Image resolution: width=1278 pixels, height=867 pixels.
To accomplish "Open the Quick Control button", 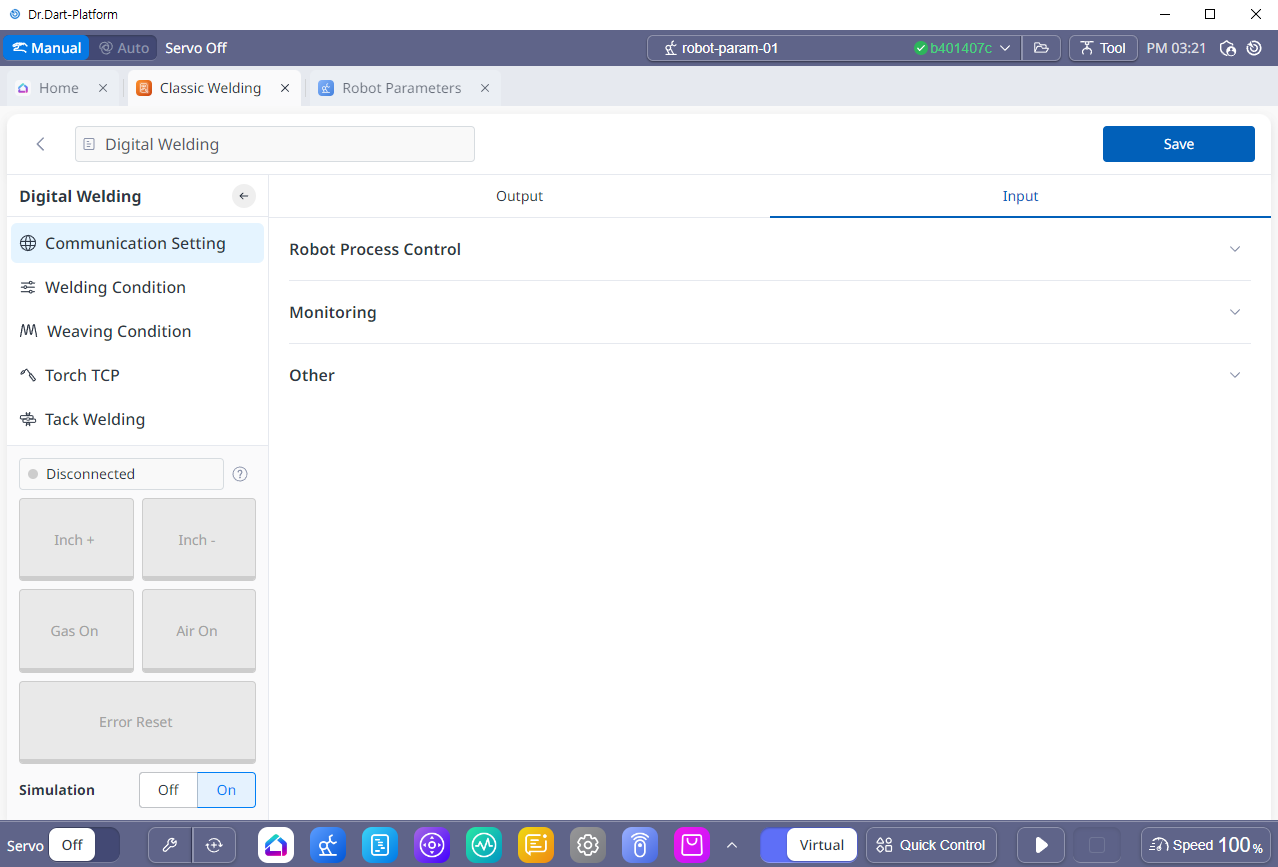I will coord(931,845).
